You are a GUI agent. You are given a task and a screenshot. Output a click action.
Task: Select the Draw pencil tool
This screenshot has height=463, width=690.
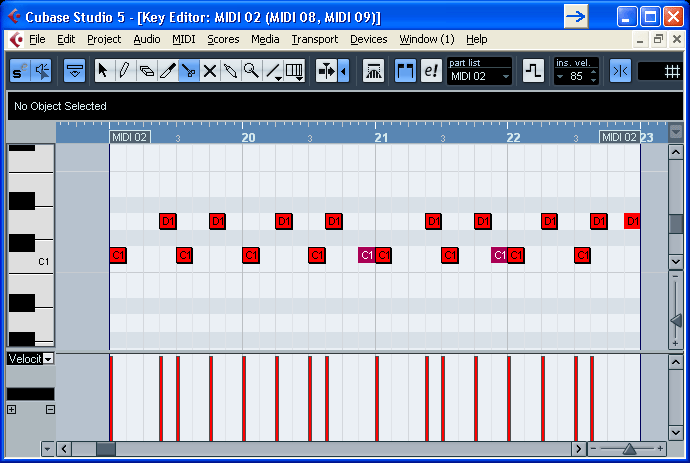[125, 70]
